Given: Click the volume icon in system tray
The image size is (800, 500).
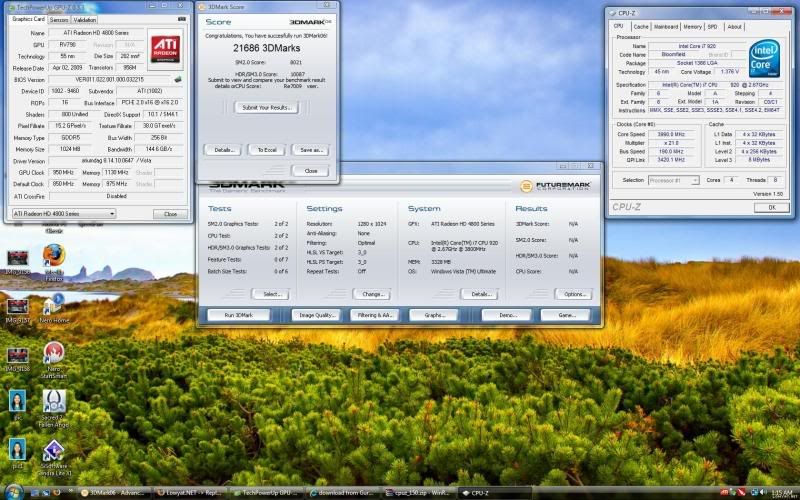Looking at the screenshot, I should (x=764, y=493).
